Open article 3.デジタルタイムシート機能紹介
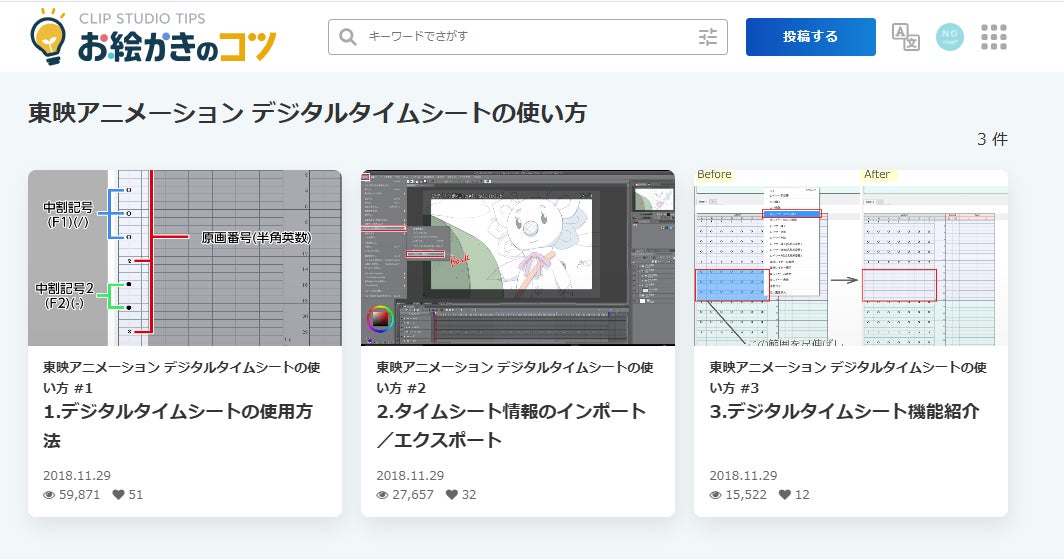 click(844, 411)
